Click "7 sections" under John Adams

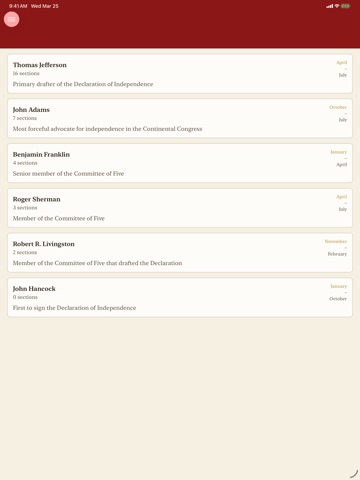pyautogui.click(x=25, y=118)
